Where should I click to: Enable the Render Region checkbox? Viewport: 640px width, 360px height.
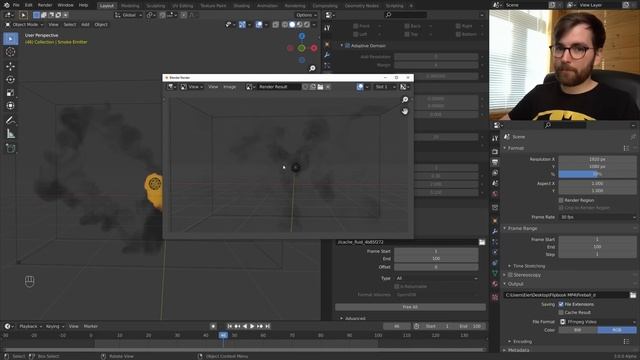(x=561, y=200)
